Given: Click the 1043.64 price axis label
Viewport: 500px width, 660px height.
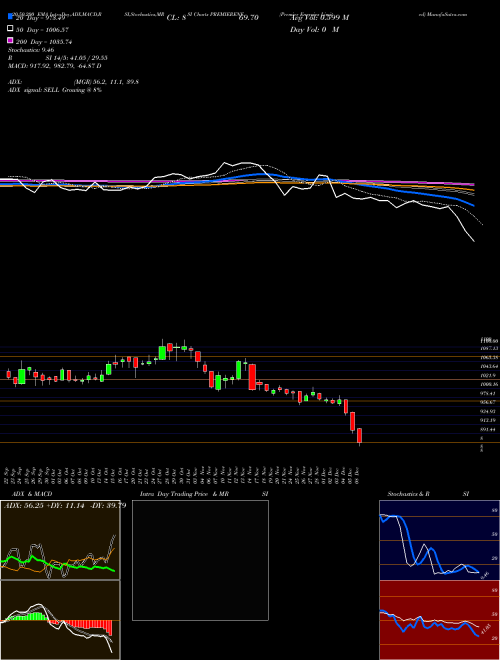Looking at the screenshot, I should click(489, 366).
